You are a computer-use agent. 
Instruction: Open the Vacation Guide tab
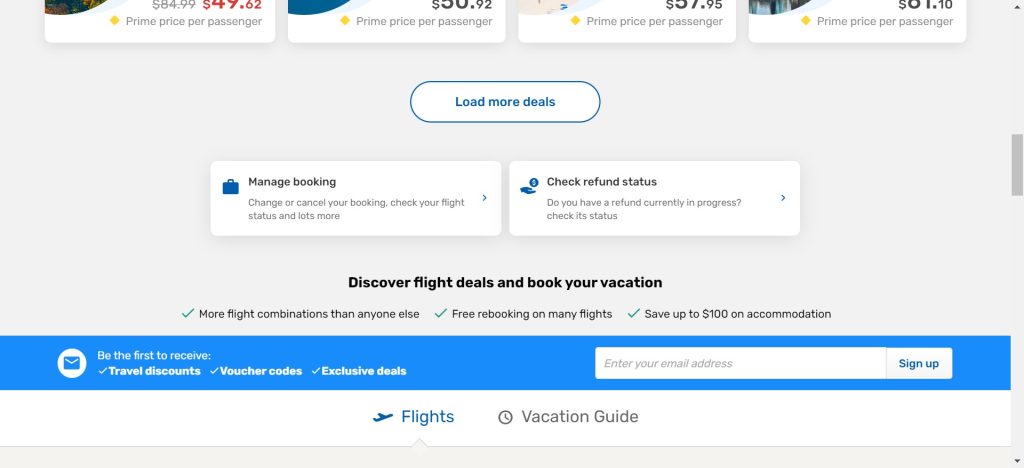coord(579,417)
